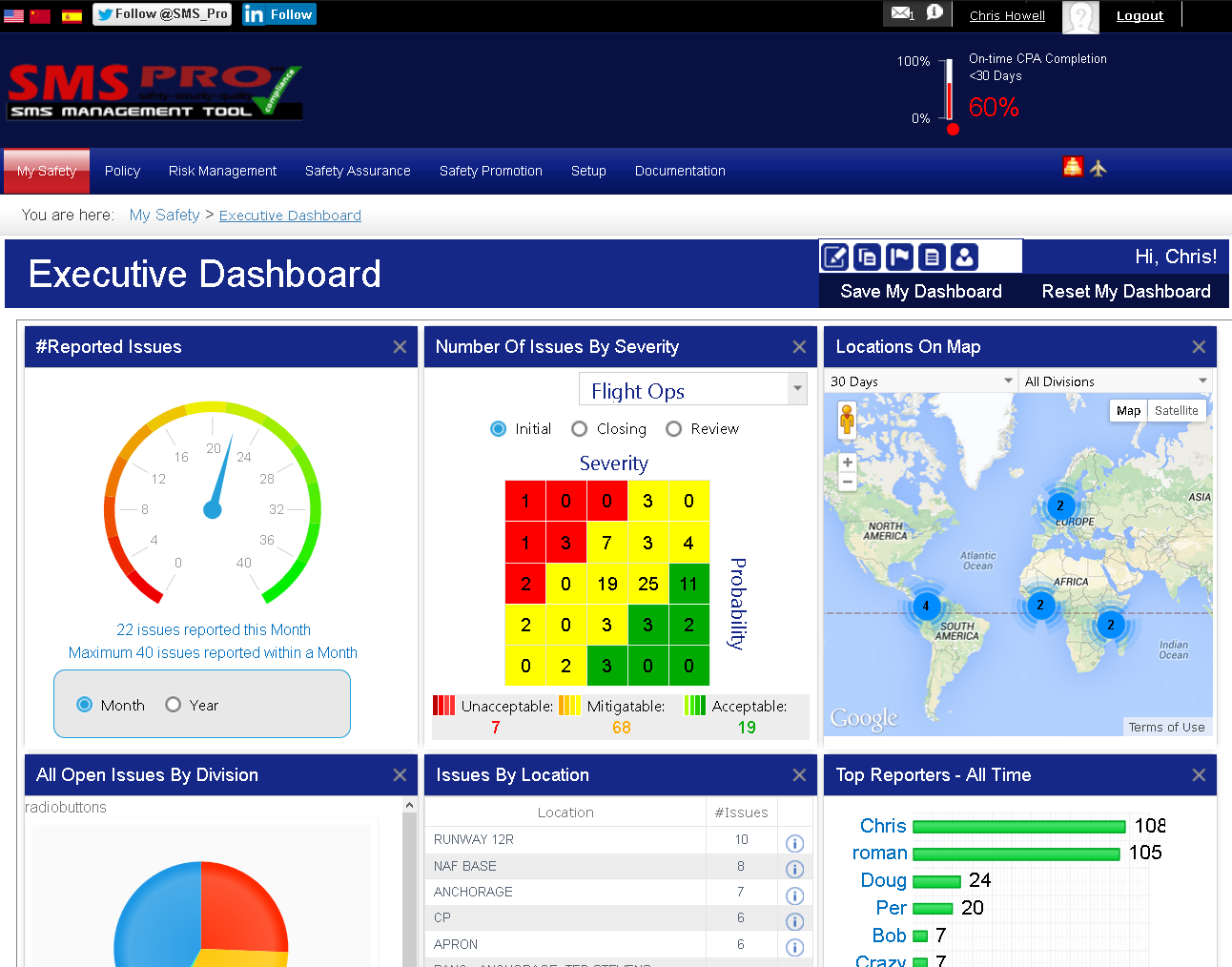Open the Risk Management menu

[222, 171]
